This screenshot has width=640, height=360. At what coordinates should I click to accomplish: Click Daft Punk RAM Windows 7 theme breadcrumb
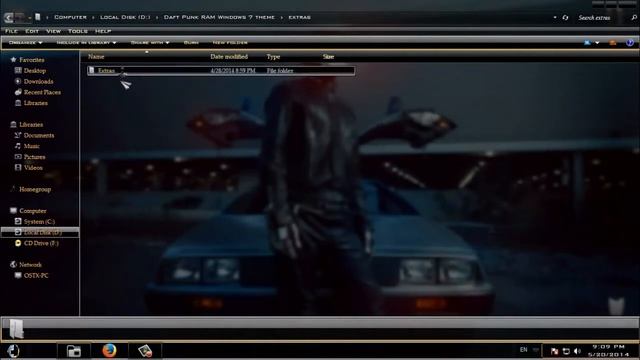[219, 17]
